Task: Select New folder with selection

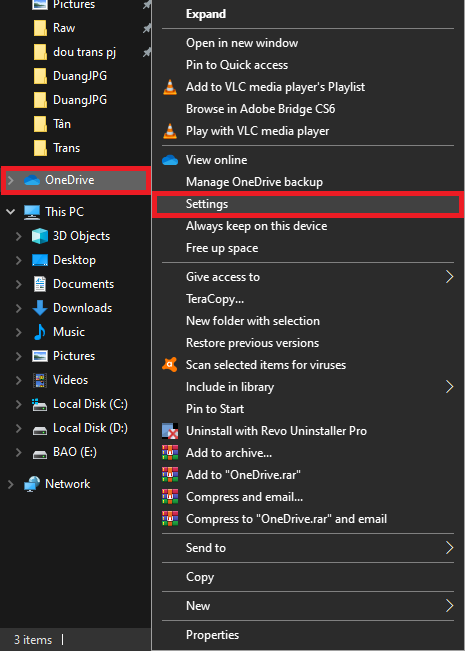Action: point(308,321)
